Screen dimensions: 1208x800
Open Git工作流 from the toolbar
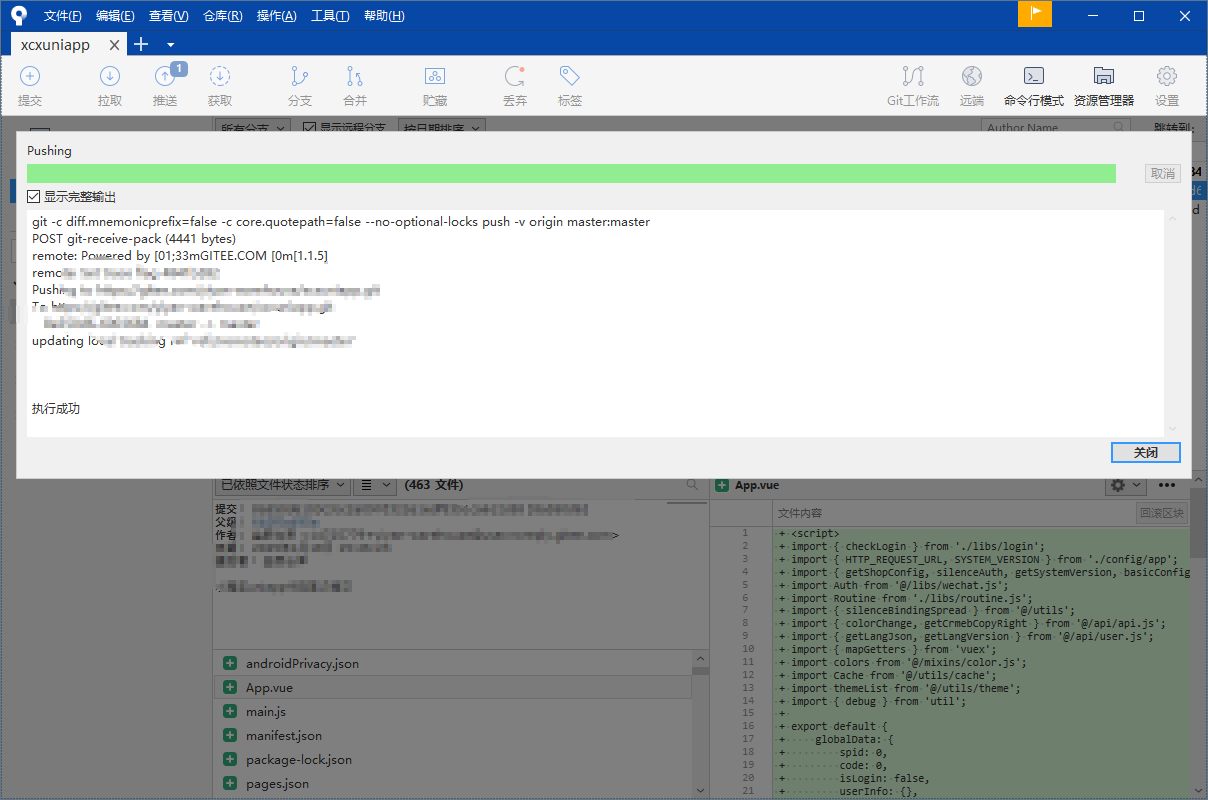tap(912, 84)
